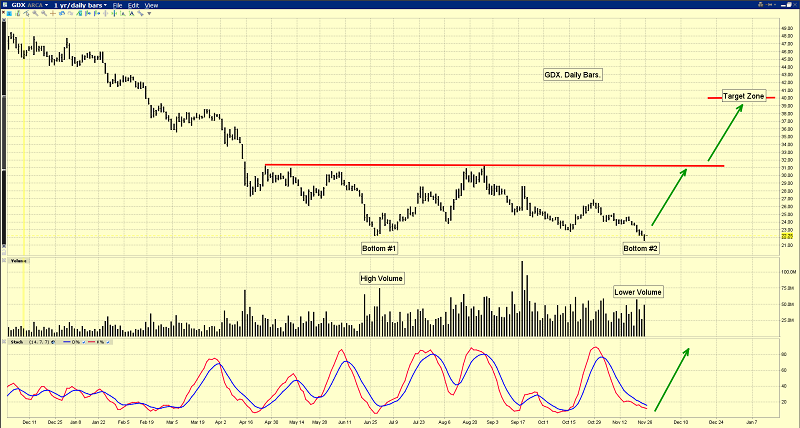
Task: Click the 'Jan 7' date axis label
Action: coord(751,422)
